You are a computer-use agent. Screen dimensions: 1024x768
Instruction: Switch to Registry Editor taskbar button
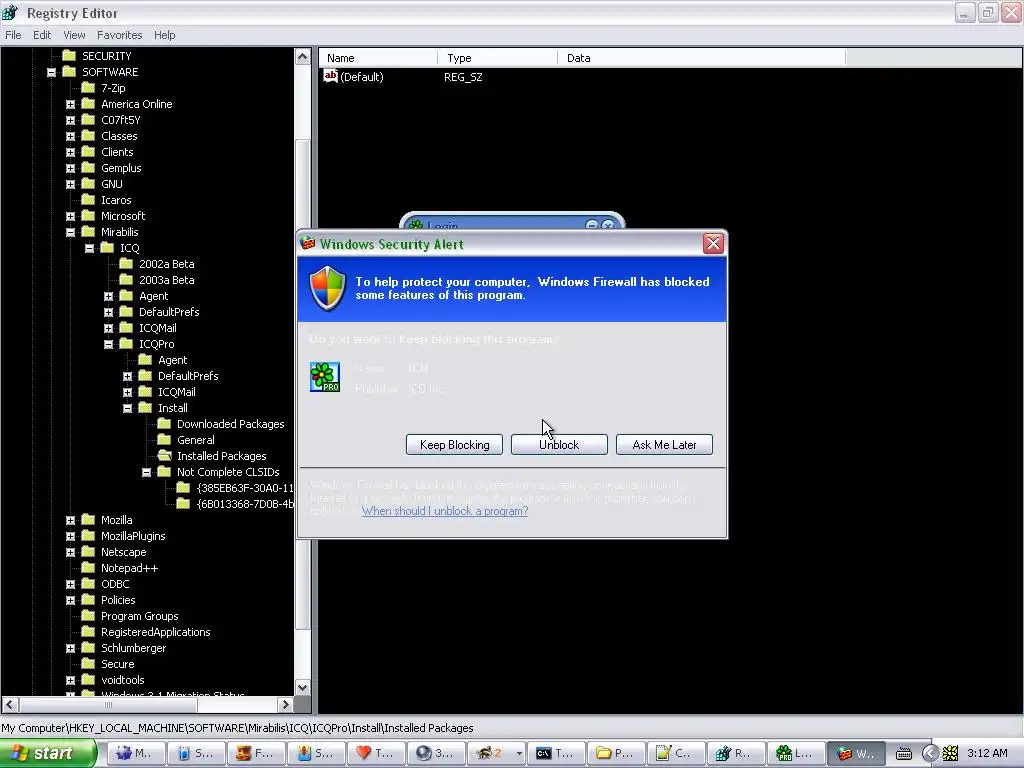pyautogui.click(x=735, y=753)
